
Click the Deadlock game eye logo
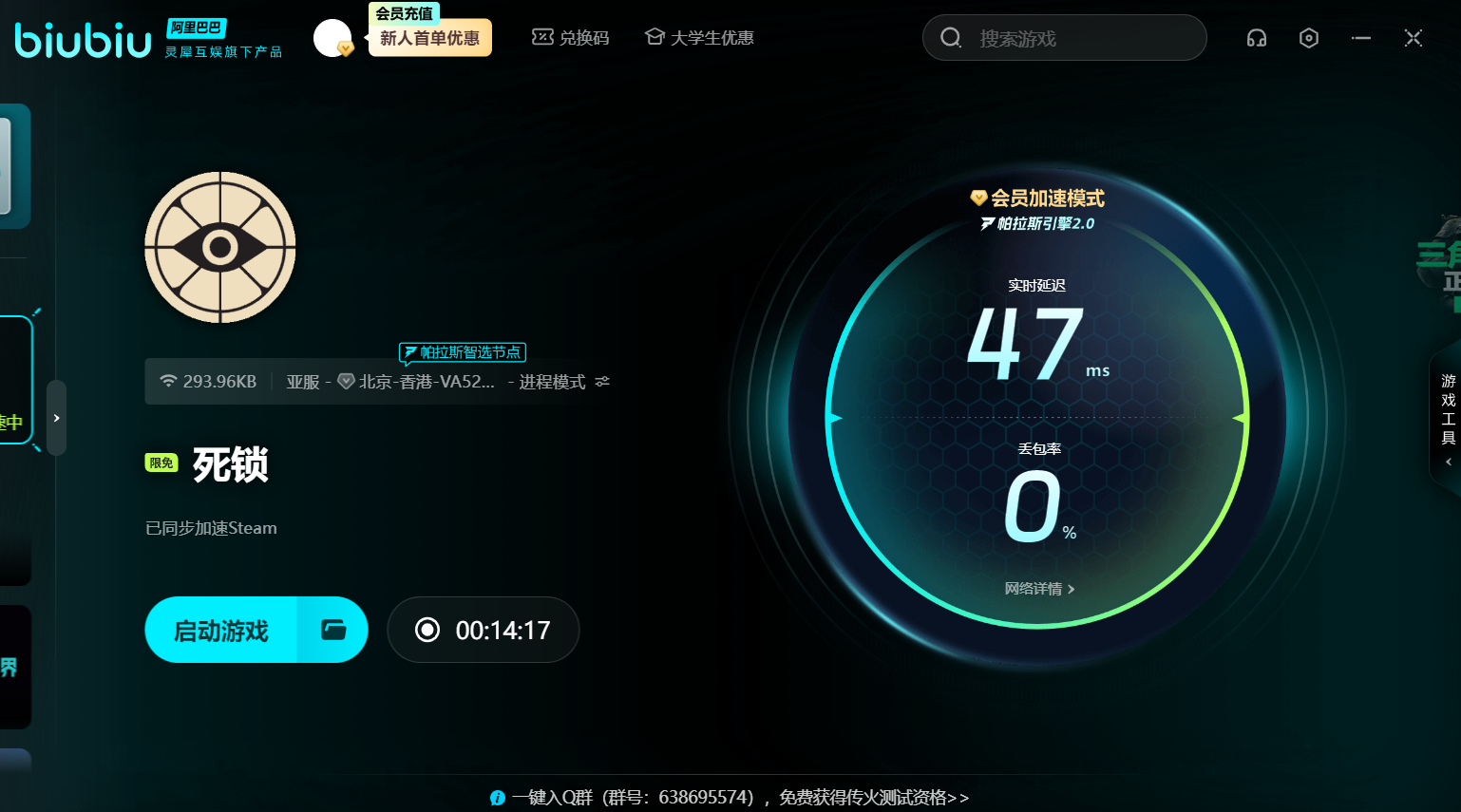pos(220,247)
